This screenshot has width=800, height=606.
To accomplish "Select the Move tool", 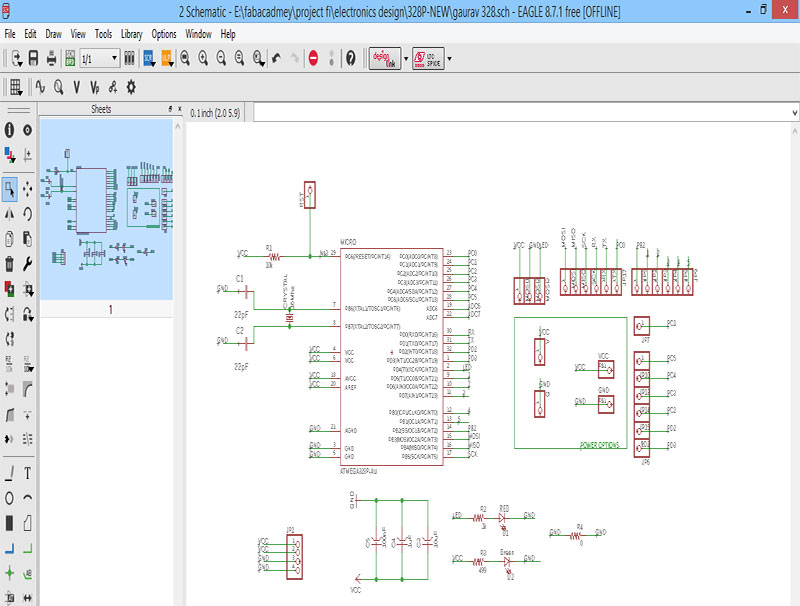I will pos(27,187).
